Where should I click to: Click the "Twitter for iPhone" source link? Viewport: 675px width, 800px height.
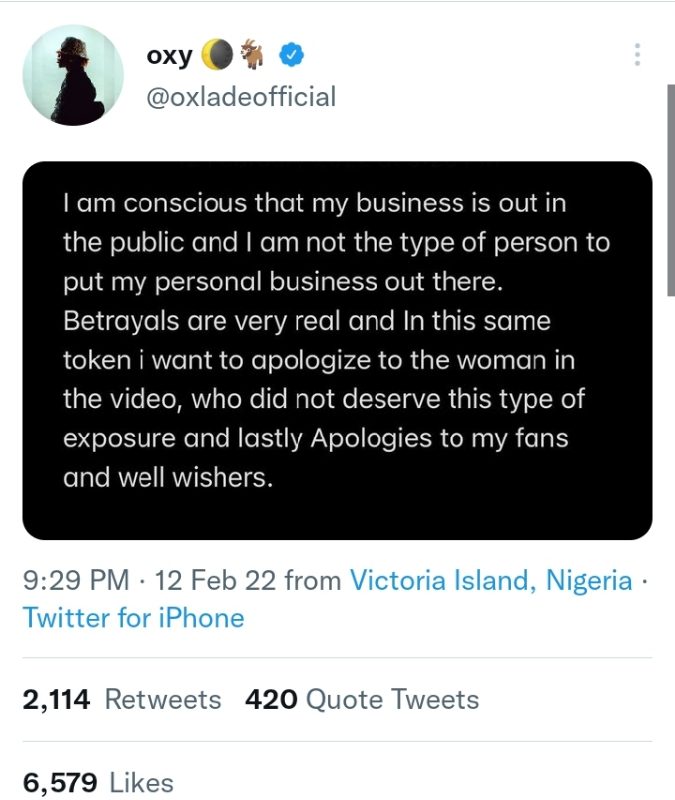click(x=133, y=618)
